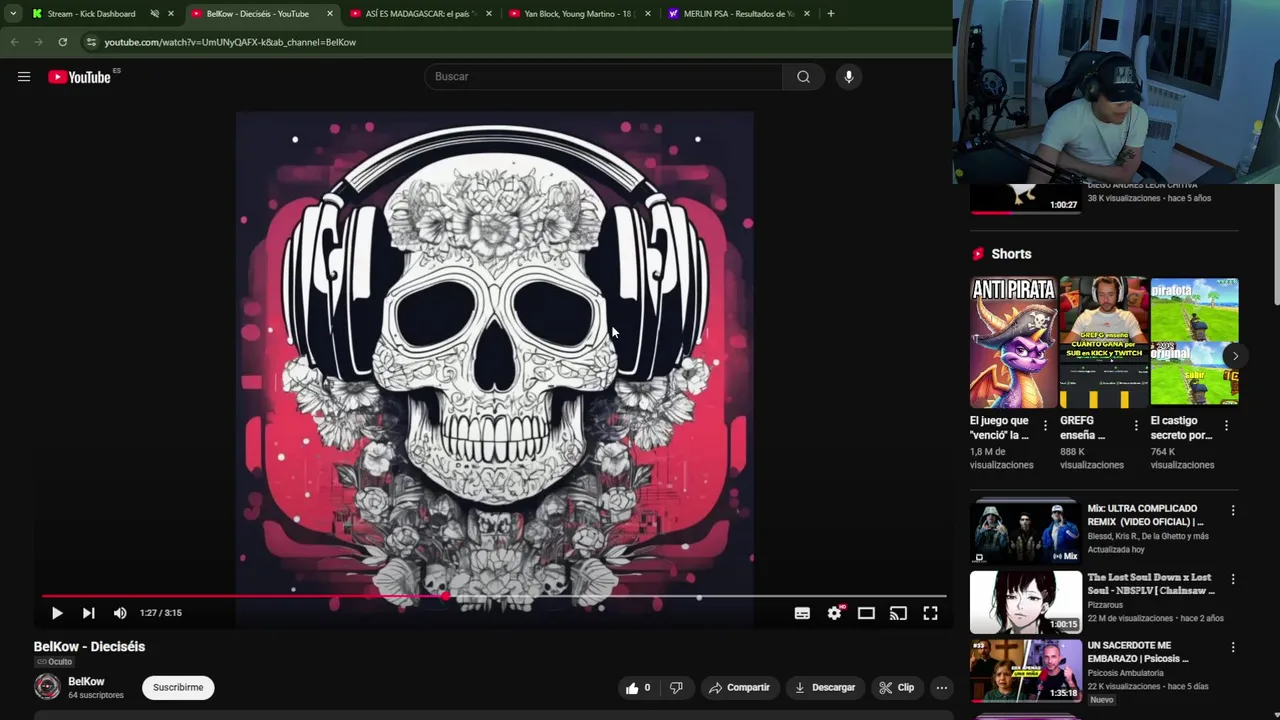
Task: Open the BelKow channel avatar
Action: click(x=47, y=687)
